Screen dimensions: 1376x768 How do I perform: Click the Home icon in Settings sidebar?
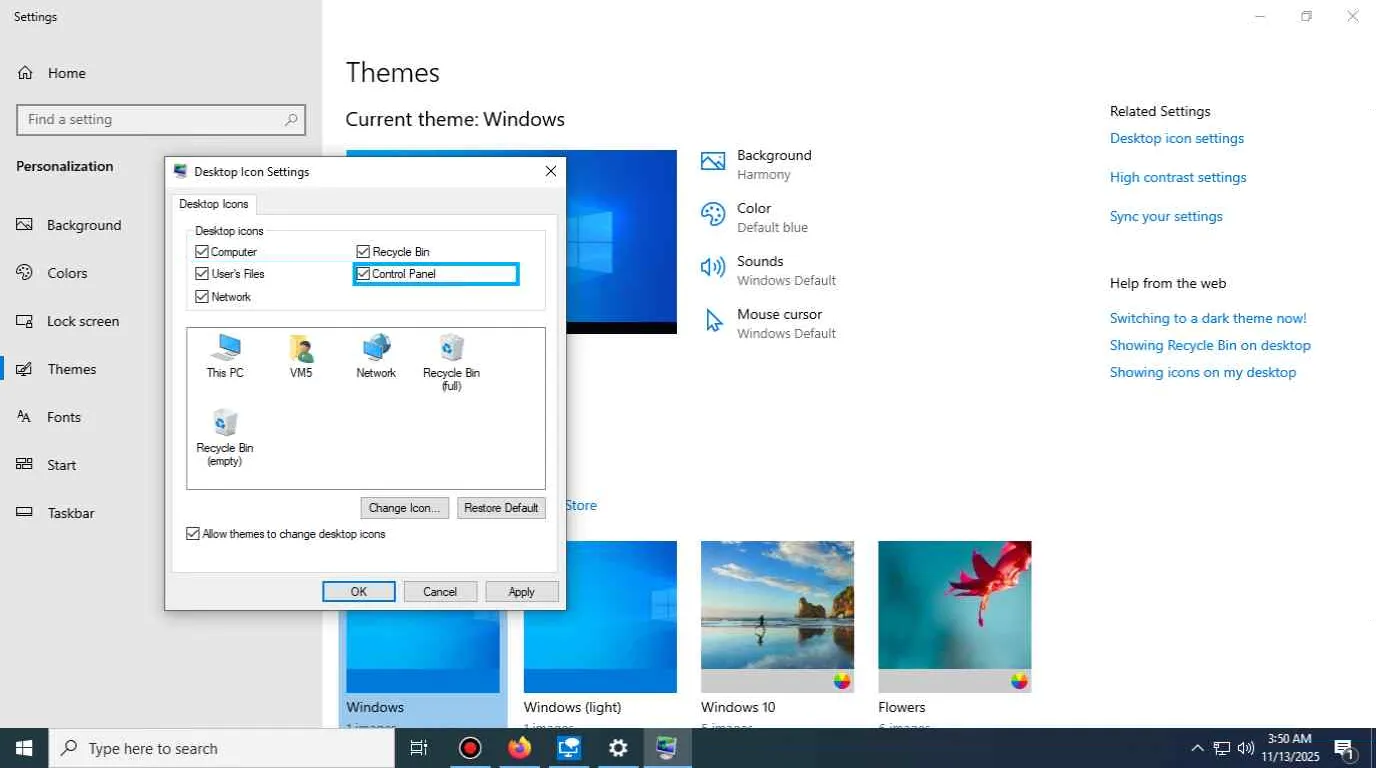26,73
